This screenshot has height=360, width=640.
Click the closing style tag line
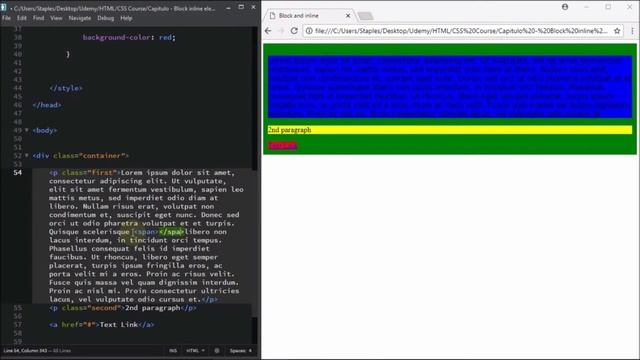(x=66, y=88)
